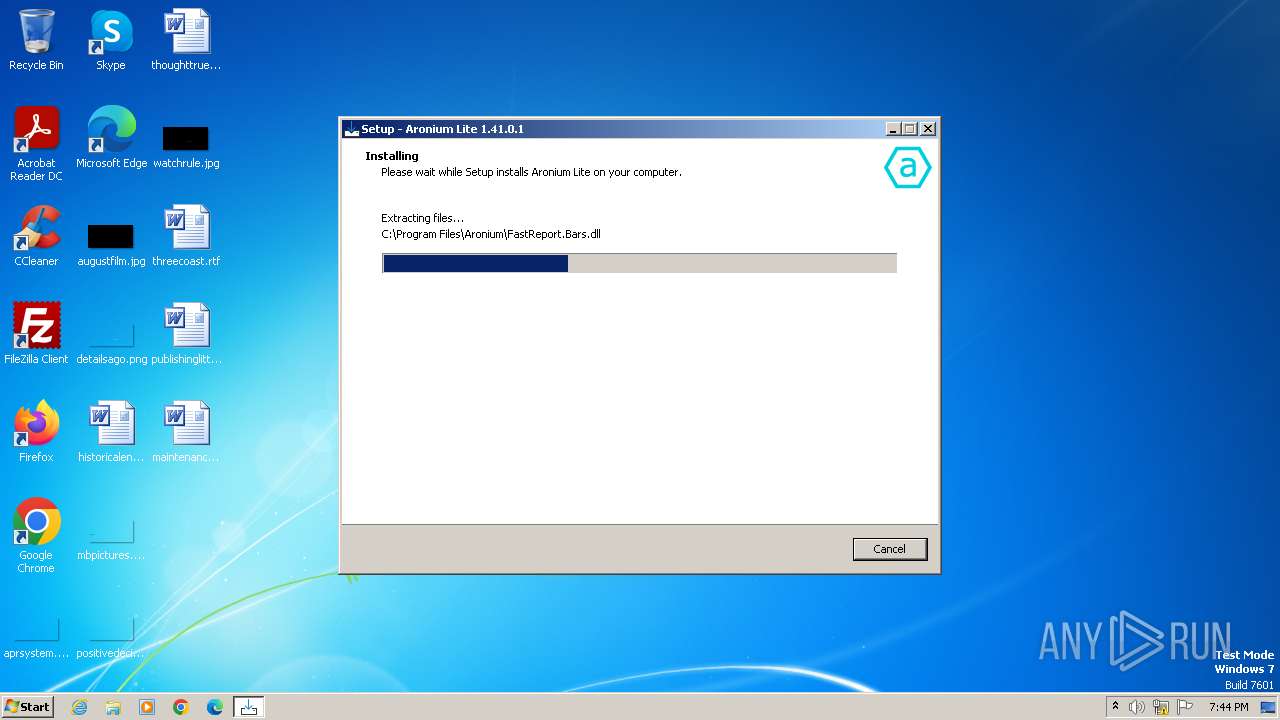This screenshot has width=1280, height=720.
Task: Open the volume control tray icon
Action: pos(1137,707)
